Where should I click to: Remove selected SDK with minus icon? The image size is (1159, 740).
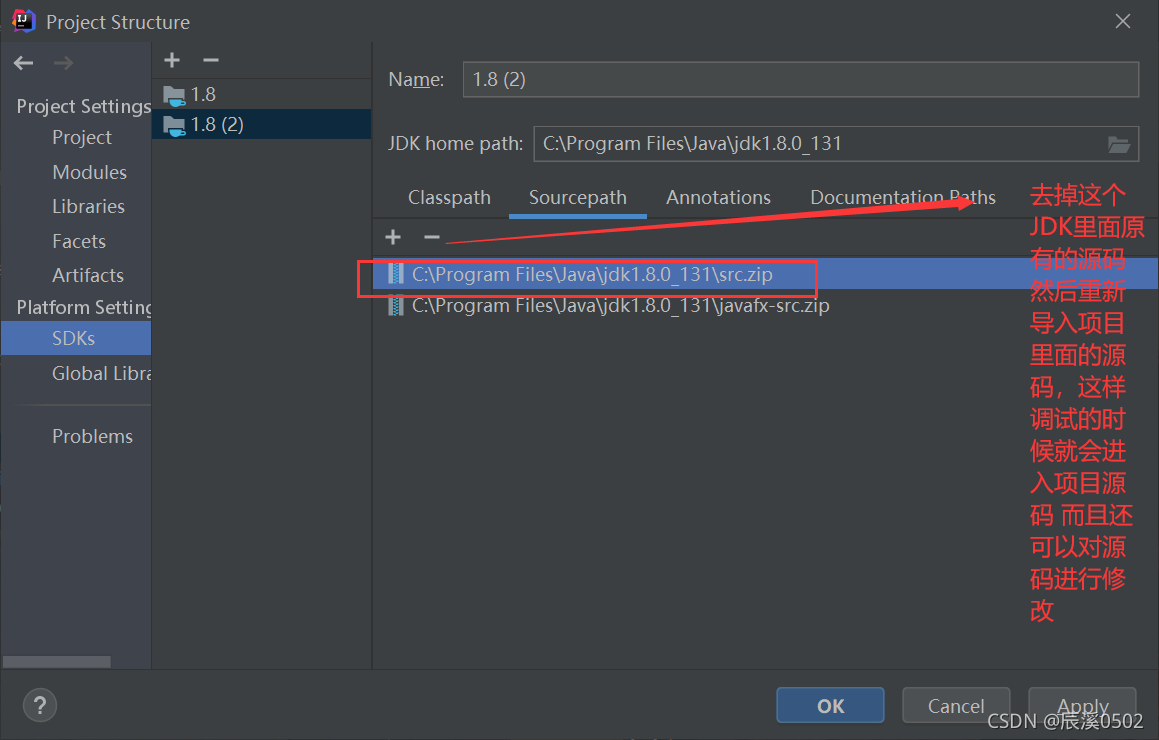click(x=211, y=60)
